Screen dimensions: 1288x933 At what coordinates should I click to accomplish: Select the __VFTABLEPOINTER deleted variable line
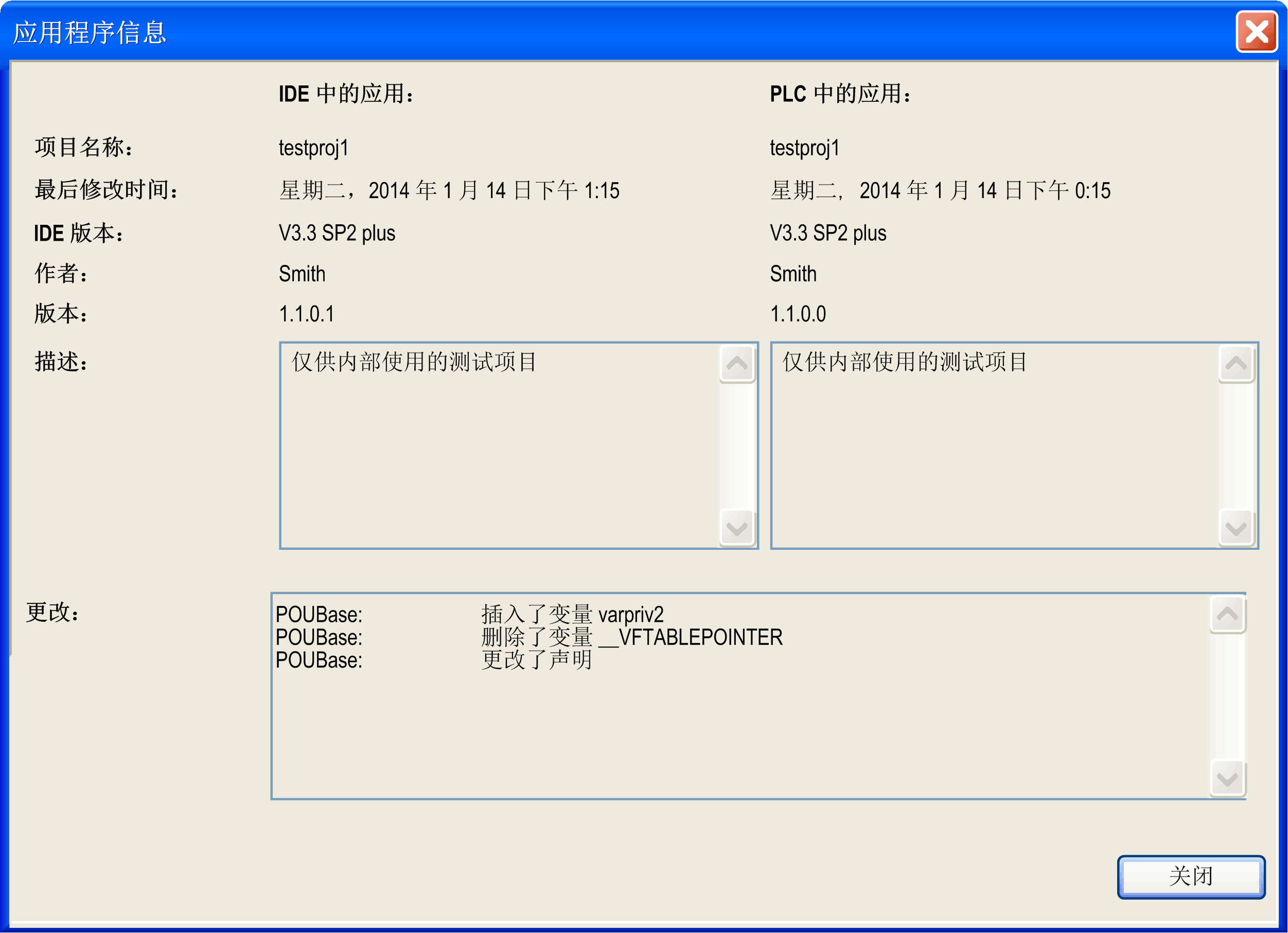tap(631, 637)
